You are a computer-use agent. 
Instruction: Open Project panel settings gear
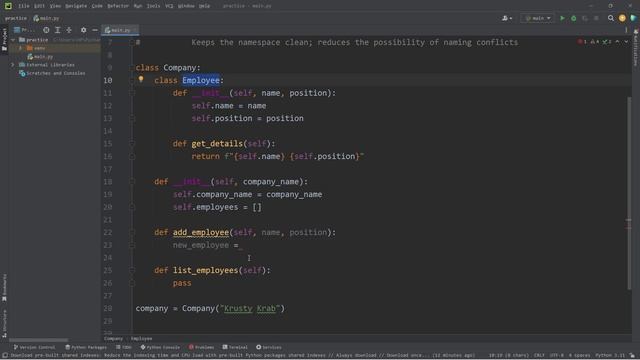point(83,30)
